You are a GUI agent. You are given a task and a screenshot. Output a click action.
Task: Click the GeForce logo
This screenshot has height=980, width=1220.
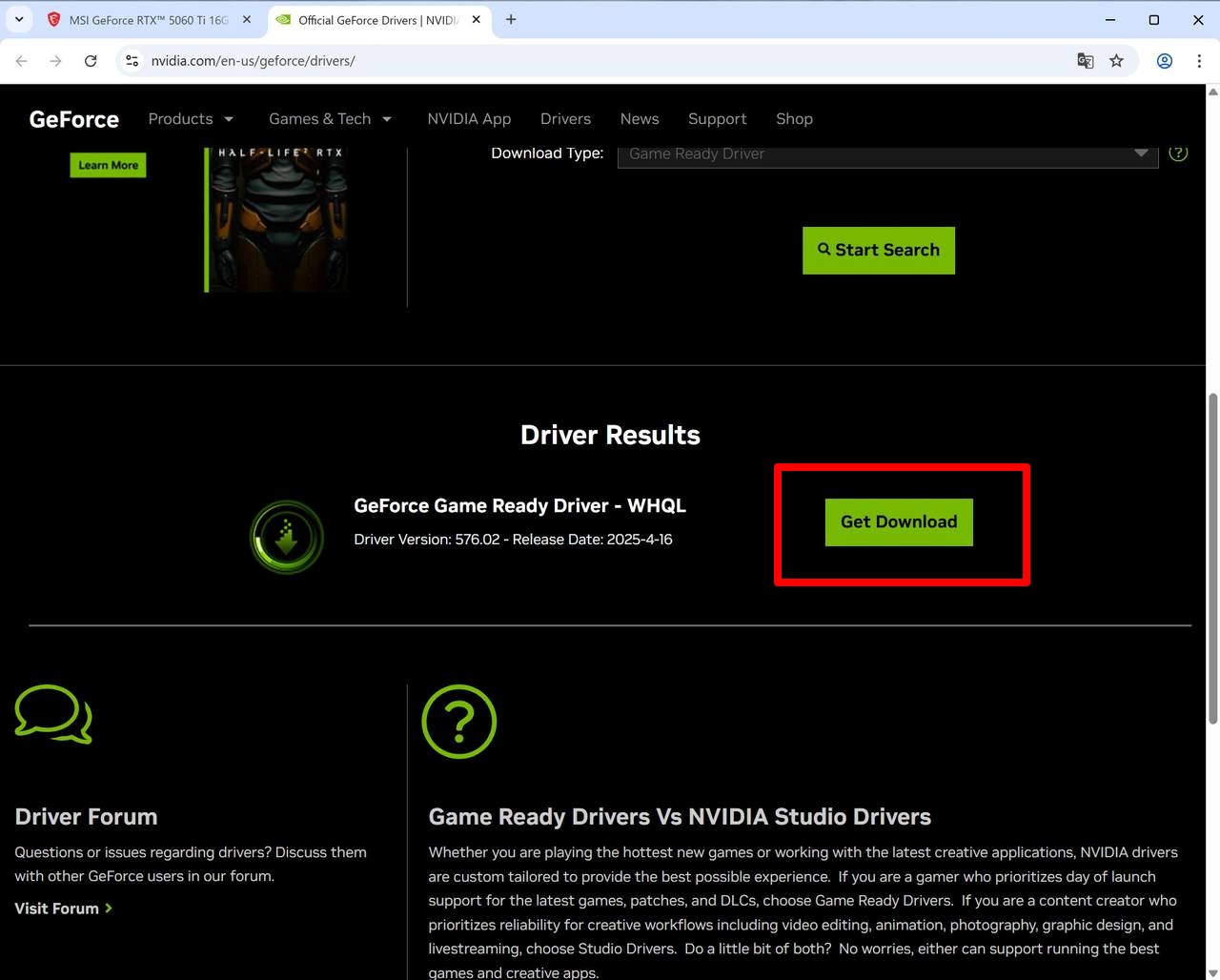(74, 119)
